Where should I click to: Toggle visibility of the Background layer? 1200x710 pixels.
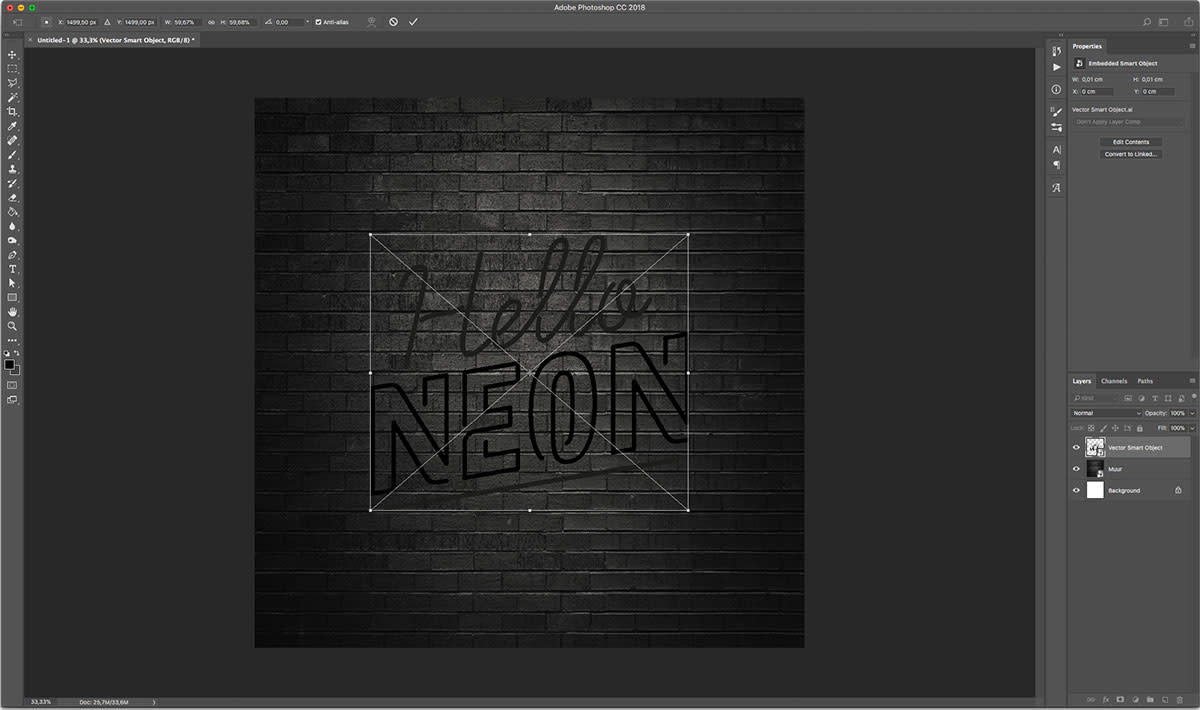[x=1076, y=490]
